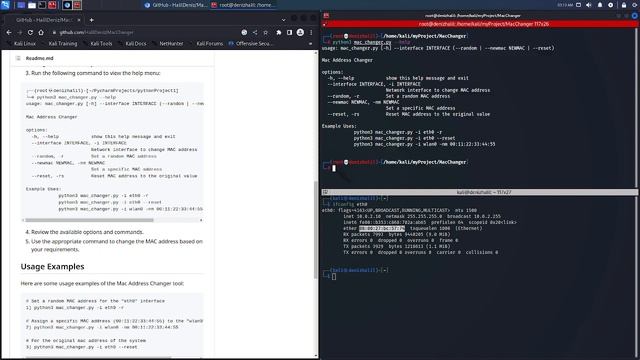Click the Usage Examples heading
The width and height of the screenshot is (640, 360).
point(52,267)
